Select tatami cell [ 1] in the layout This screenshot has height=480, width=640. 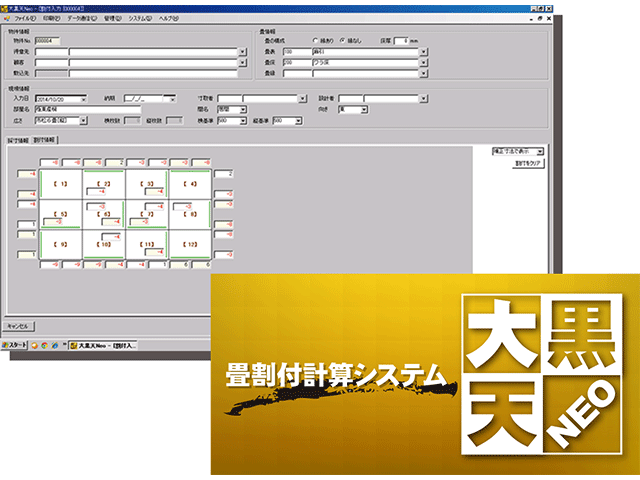click(60, 184)
